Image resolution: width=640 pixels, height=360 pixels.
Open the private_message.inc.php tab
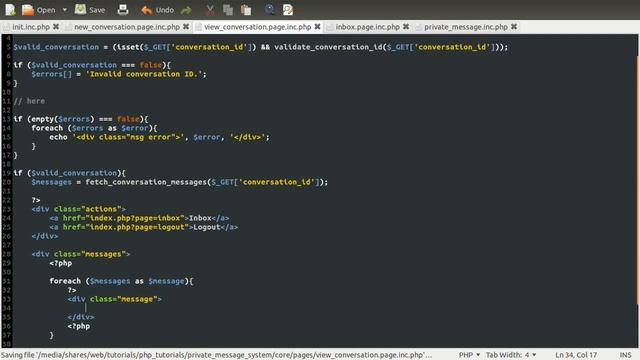(x=466, y=27)
